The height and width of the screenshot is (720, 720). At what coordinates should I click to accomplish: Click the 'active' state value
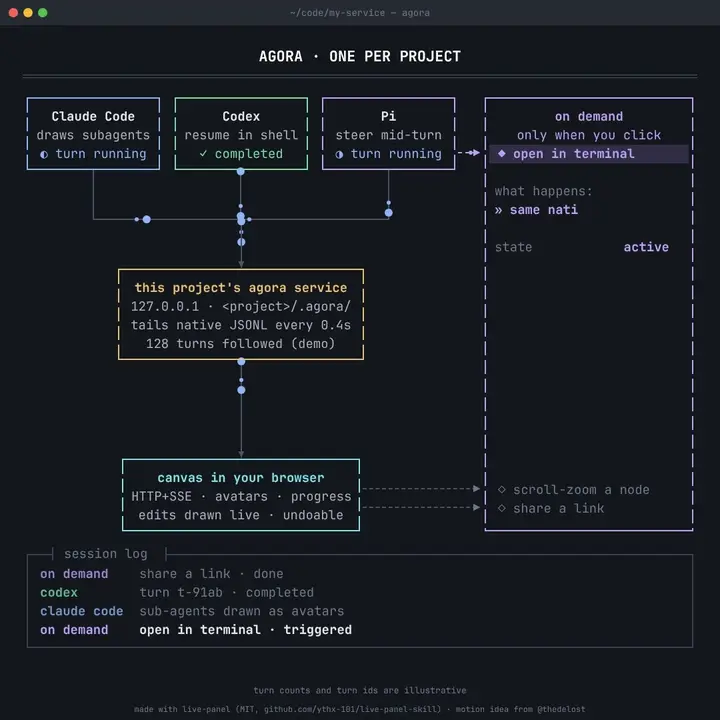pyautogui.click(x=646, y=247)
